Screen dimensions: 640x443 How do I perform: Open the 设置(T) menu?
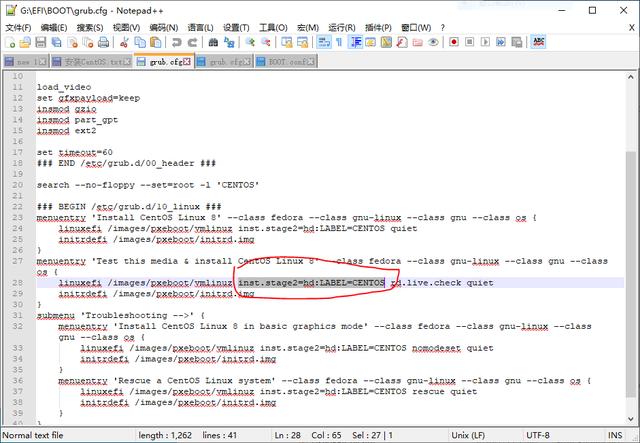point(236,28)
